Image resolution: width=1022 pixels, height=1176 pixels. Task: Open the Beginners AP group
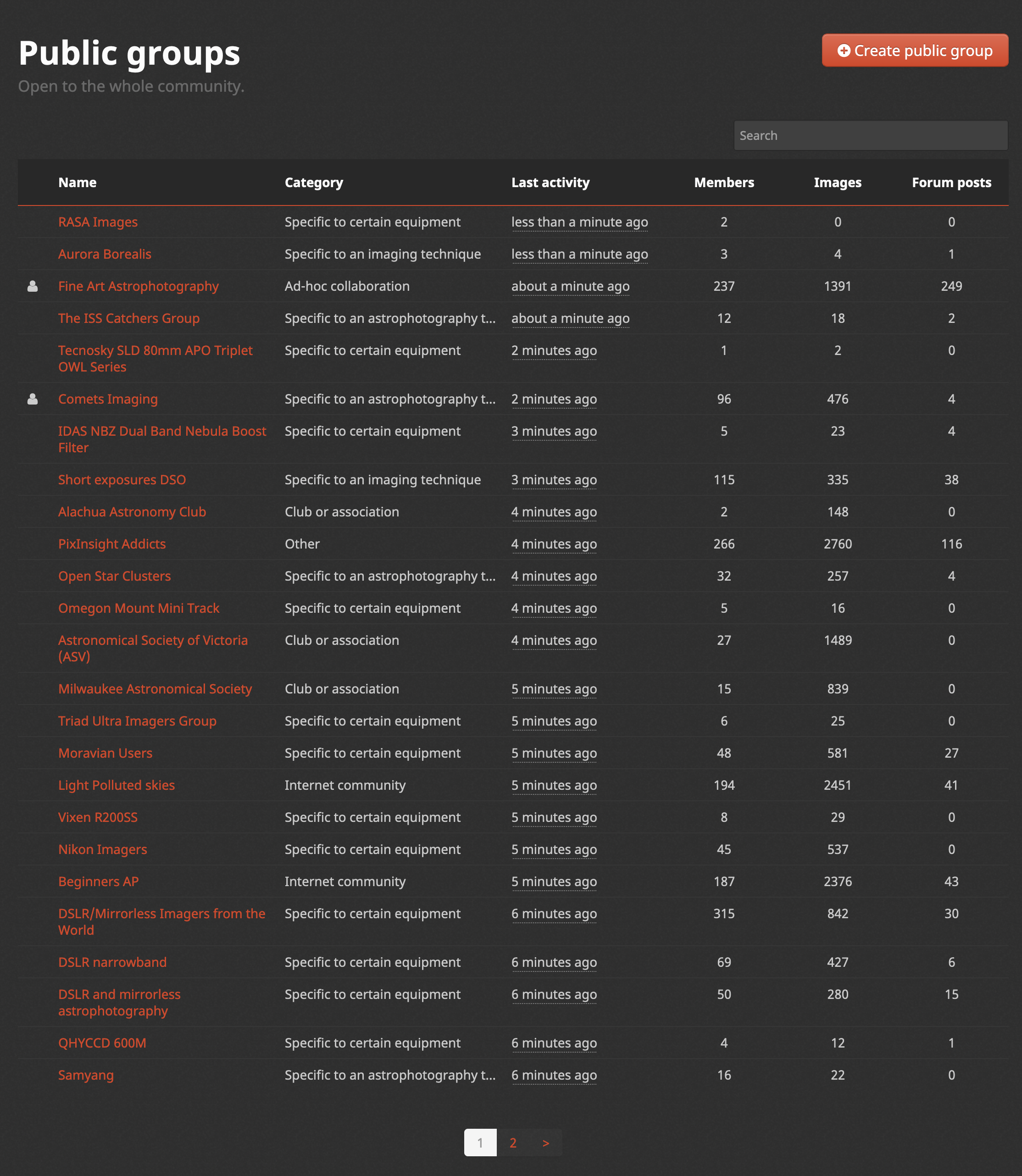(x=99, y=882)
